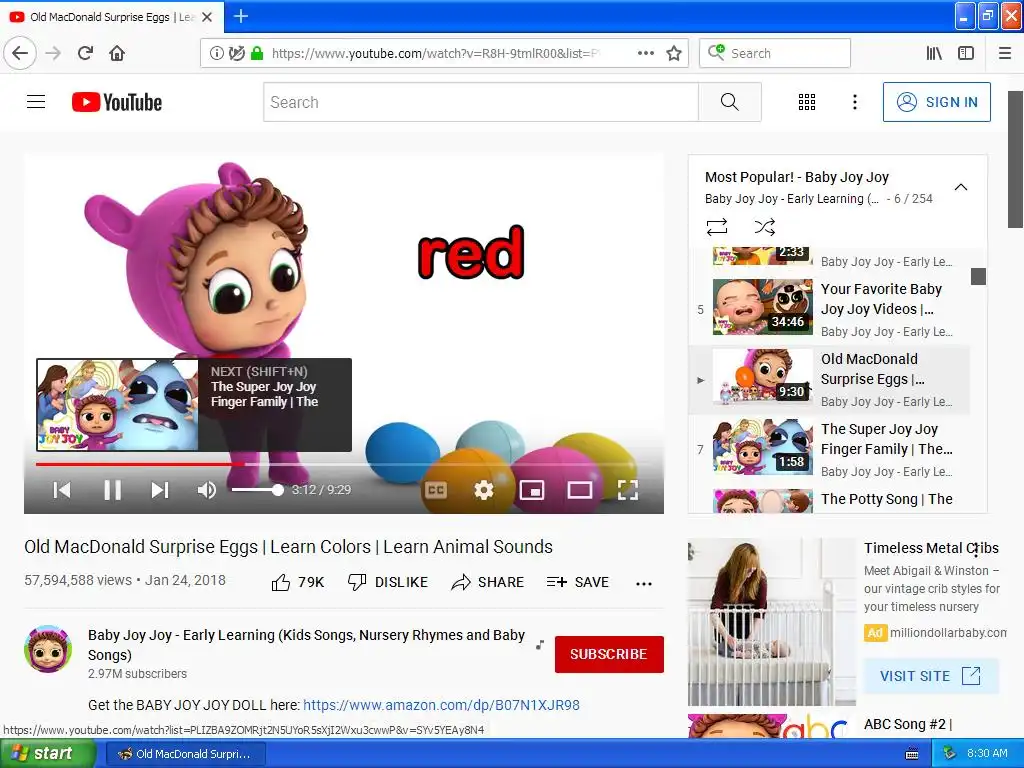Screen dimensions: 1024x768
Task: Adjust the volume slider handle
Action: (278, 490)
